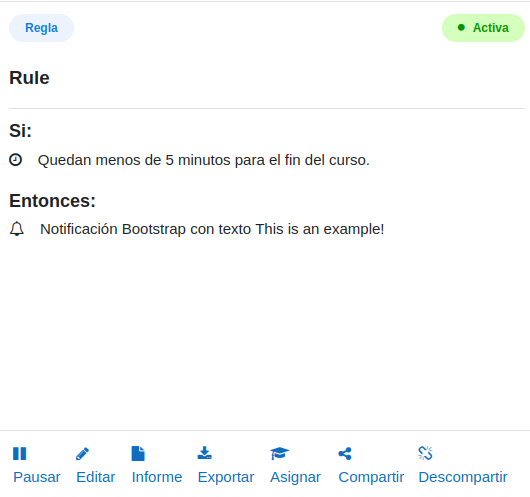Click the graduation cap assign icon
Screen dimensions: 530x497
280,453
